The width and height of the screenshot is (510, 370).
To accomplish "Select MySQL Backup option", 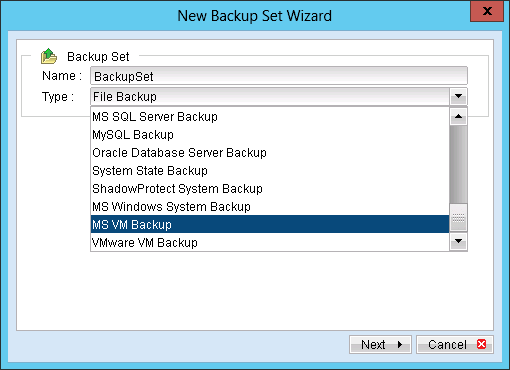I will point(270,135).
